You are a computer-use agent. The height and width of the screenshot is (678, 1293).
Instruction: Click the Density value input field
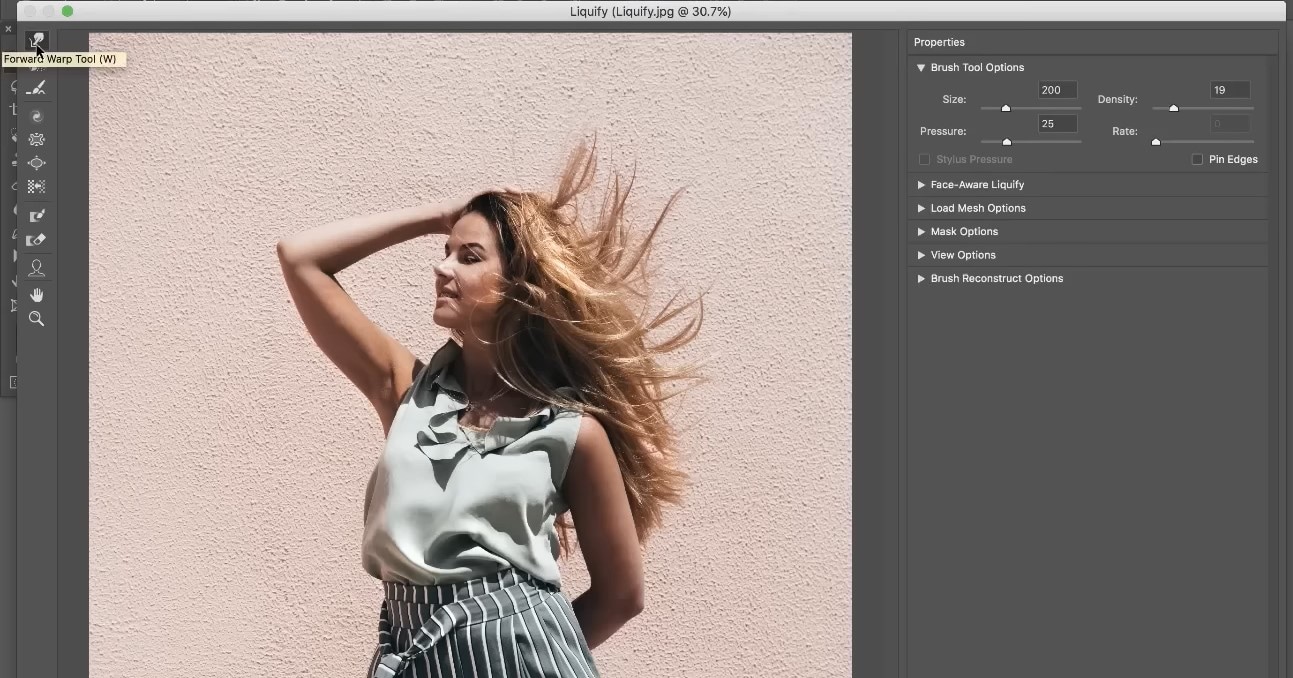click(1229, 90)
